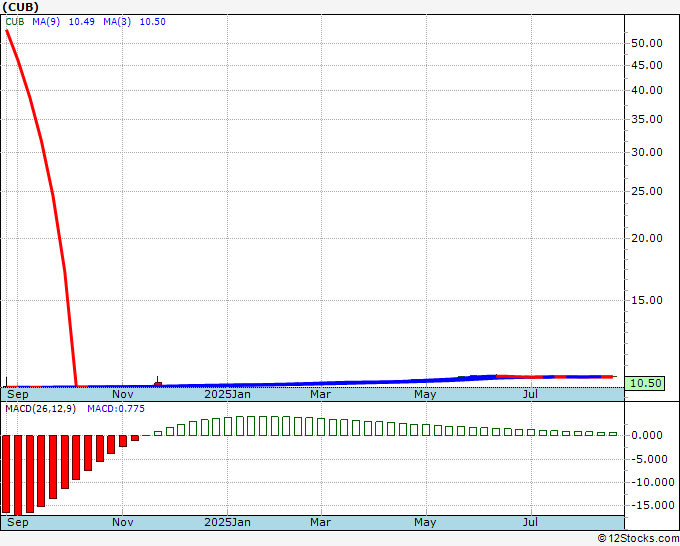Select the 20.00 price axis label

pos(647,238)
